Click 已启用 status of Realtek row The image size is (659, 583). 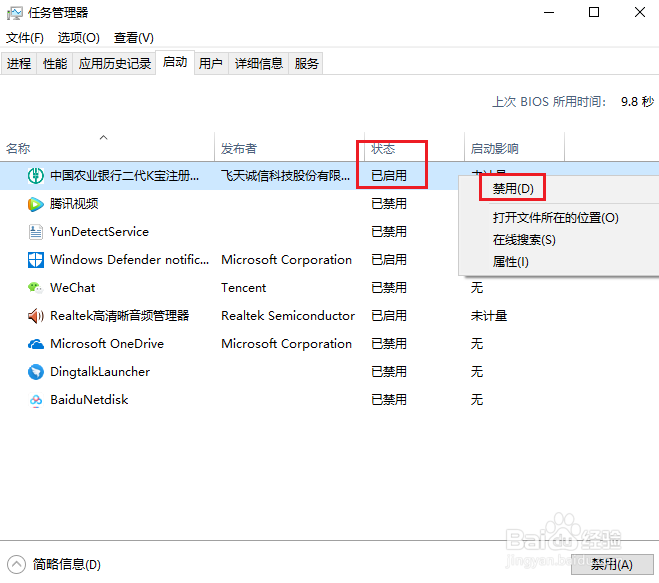[389, 316]
